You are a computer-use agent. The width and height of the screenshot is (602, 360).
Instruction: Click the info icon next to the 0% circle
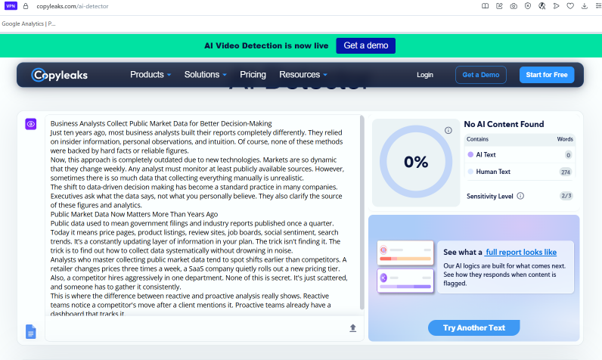(x=448, y=130)
